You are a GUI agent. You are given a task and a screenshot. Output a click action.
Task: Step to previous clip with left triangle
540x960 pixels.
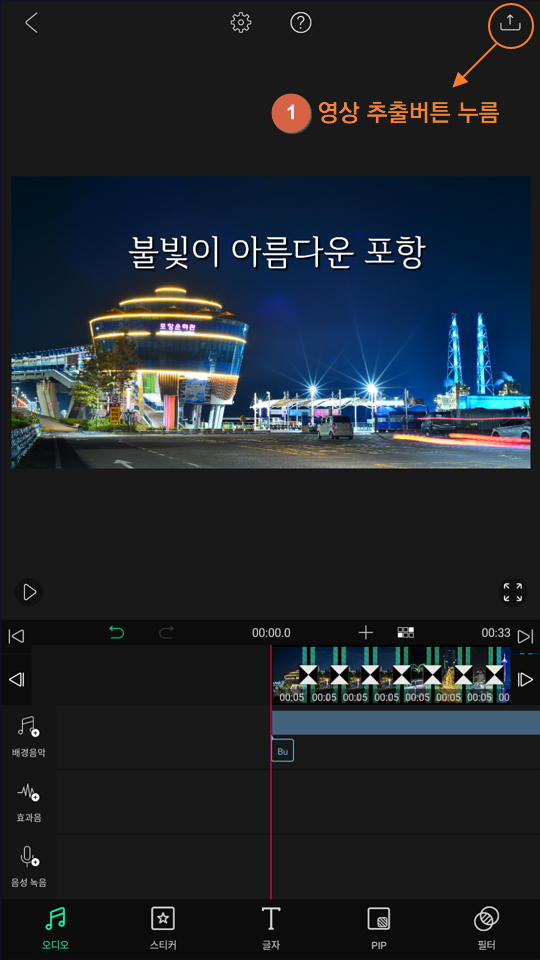17,679
